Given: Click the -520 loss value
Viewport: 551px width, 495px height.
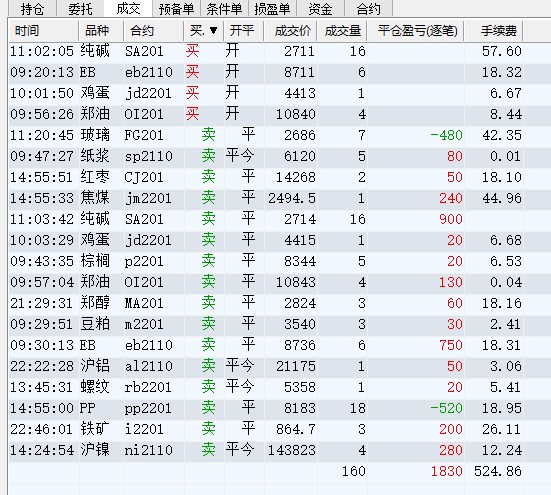Looking at the screenshot, I should 447,409.
